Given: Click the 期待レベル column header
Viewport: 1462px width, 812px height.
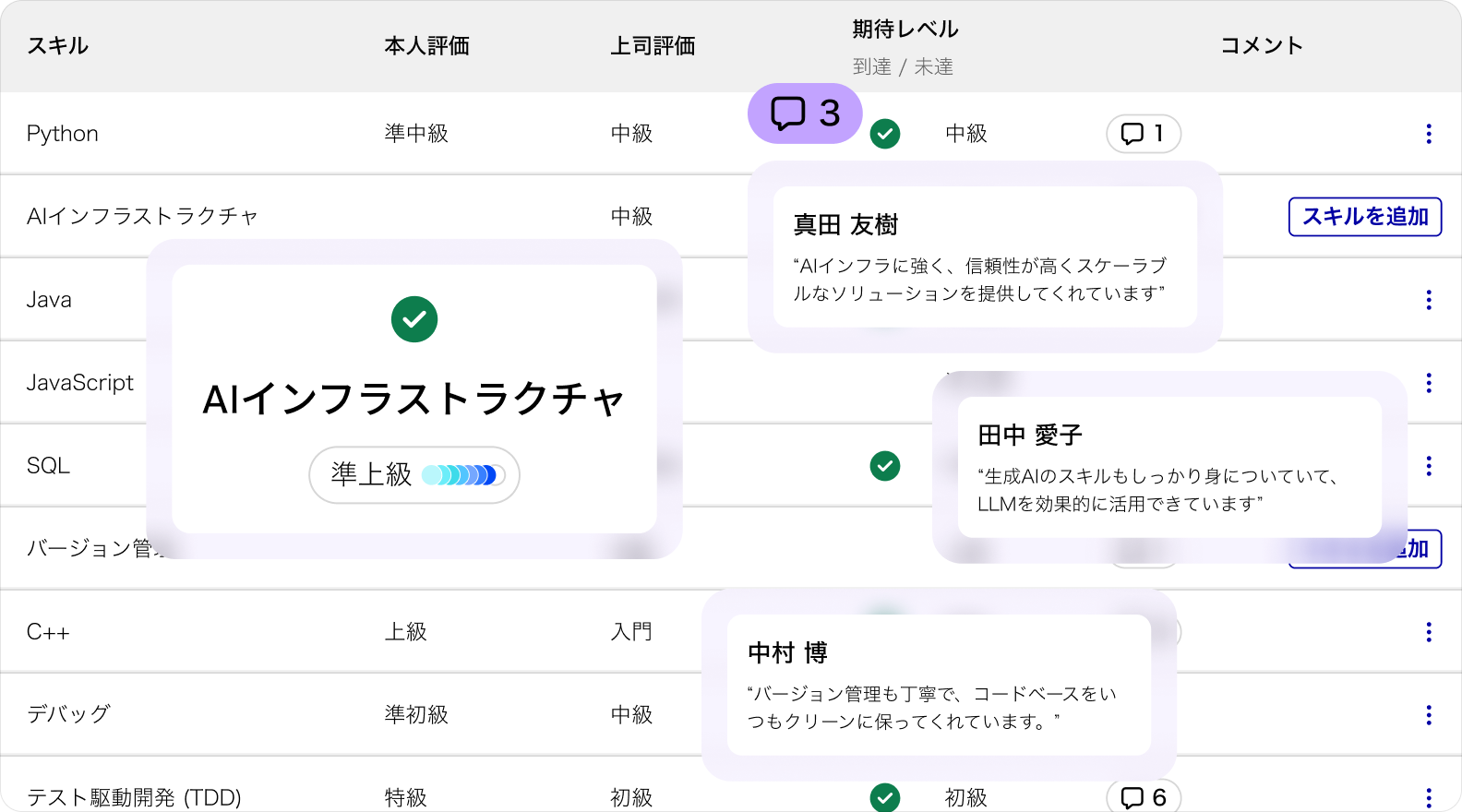Looking at the screenshot, I should click(905, 30).
